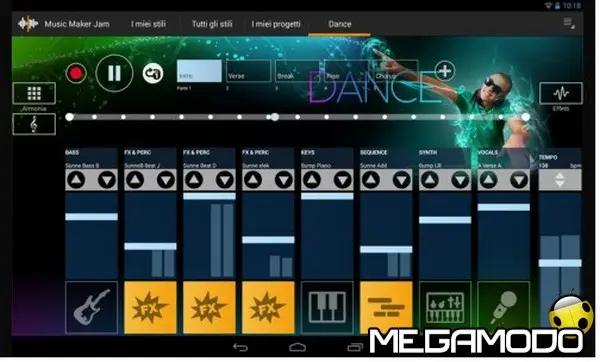The image size is (600, 362).
Task: Open the Tutti gli stili tab
Action: pyautogui.click(x=212, y=24)
